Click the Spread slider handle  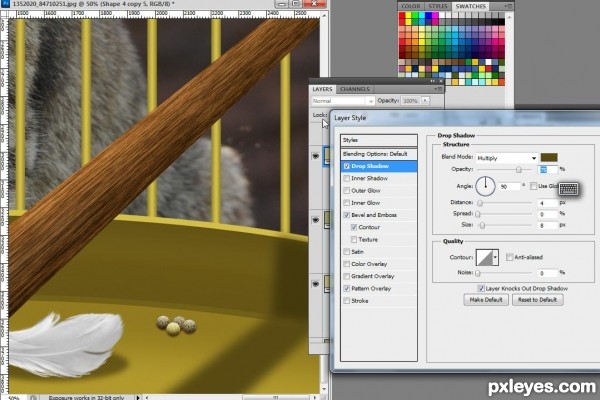(478, 214)
